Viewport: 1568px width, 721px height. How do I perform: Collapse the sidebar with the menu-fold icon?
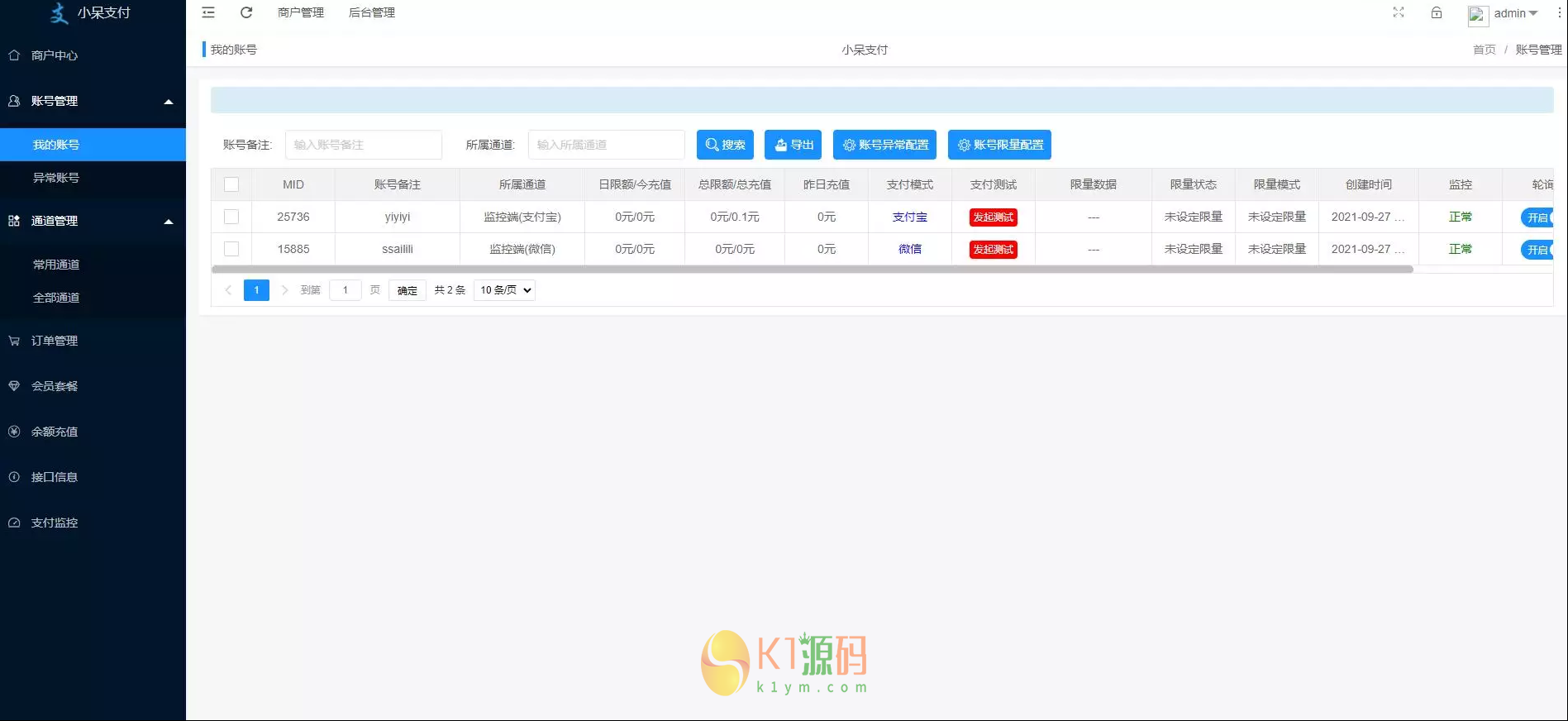coord(208,12)
